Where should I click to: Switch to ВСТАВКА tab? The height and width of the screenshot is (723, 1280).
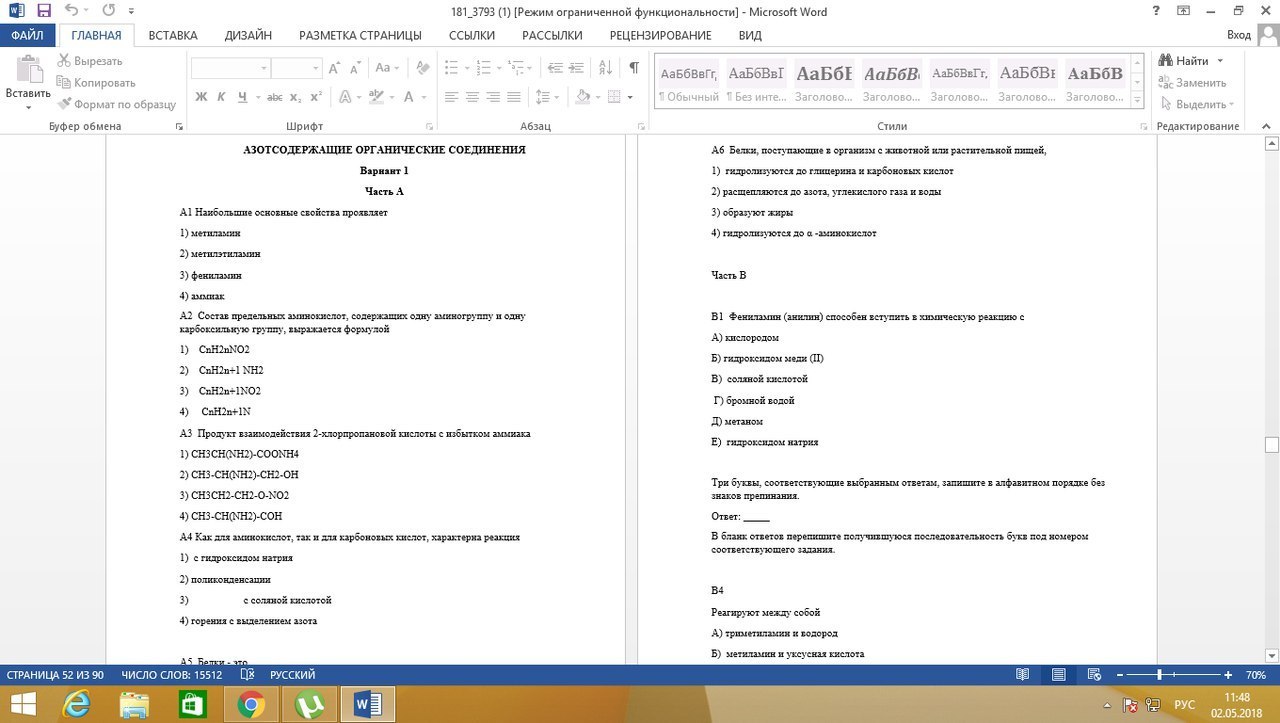click(x=173, y=35)
